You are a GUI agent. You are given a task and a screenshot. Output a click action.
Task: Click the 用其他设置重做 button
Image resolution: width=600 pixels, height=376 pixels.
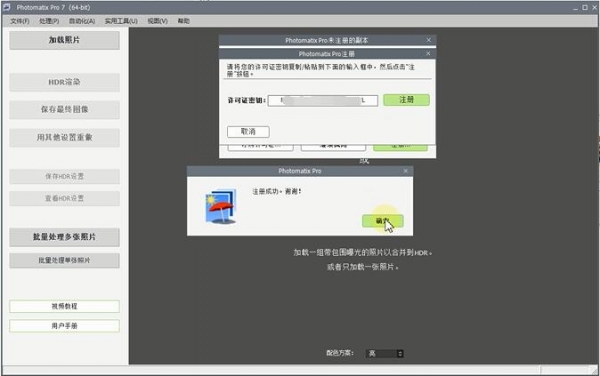point(64,138)
